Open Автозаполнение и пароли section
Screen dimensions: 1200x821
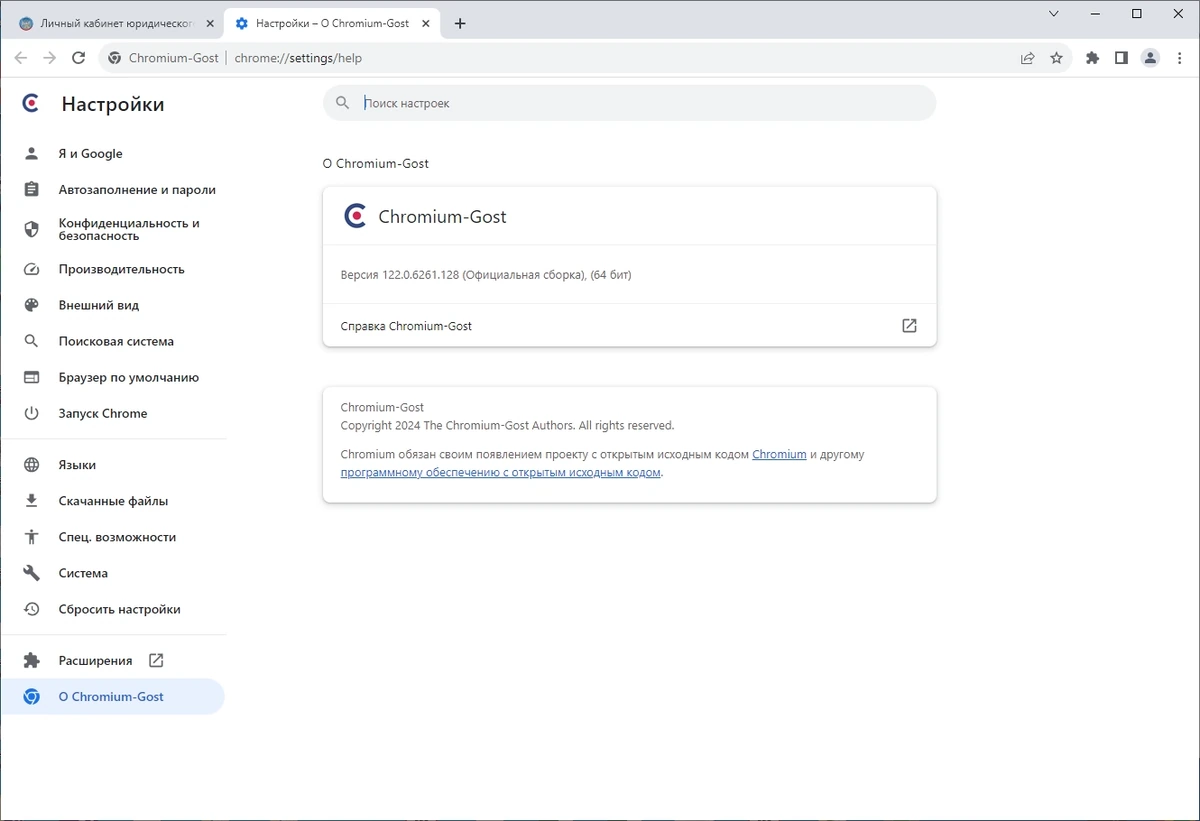point(113,190)
